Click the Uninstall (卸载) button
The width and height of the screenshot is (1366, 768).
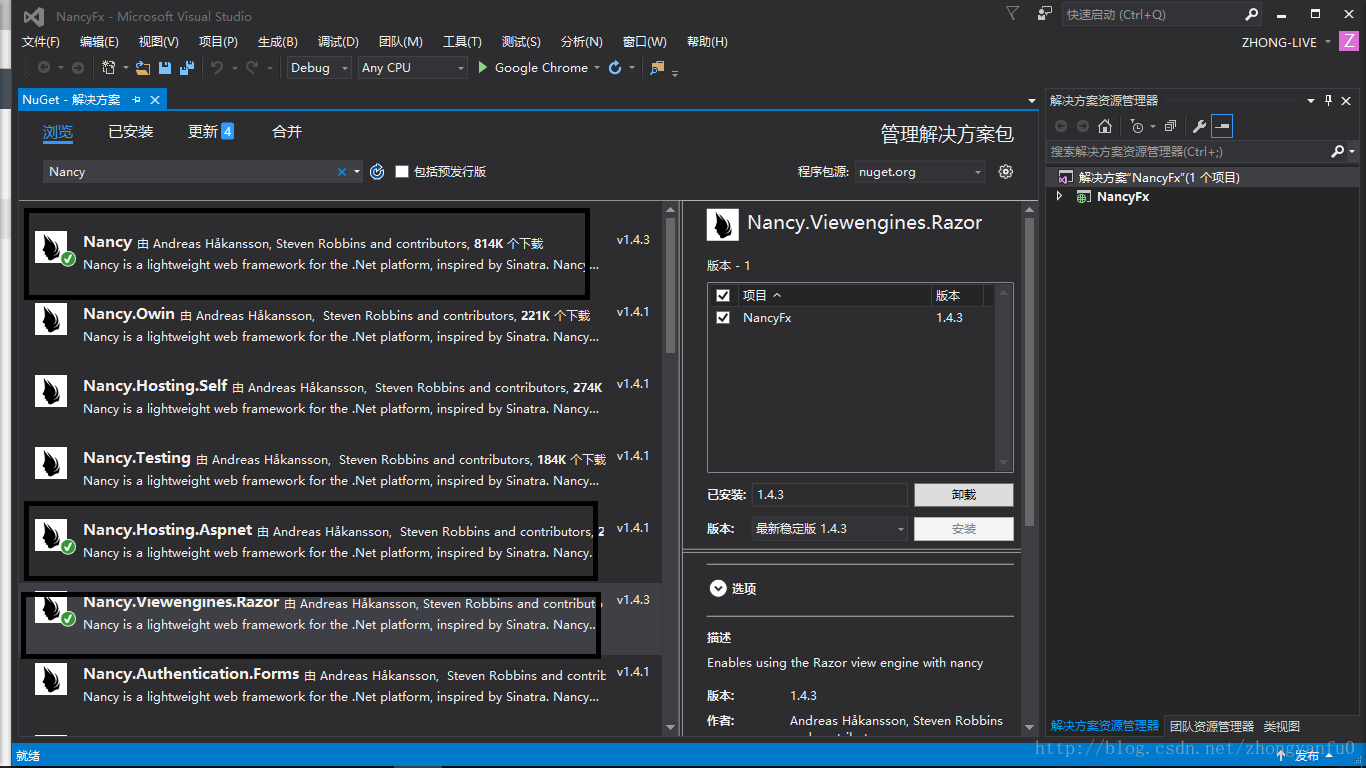(x=964, y=495)
